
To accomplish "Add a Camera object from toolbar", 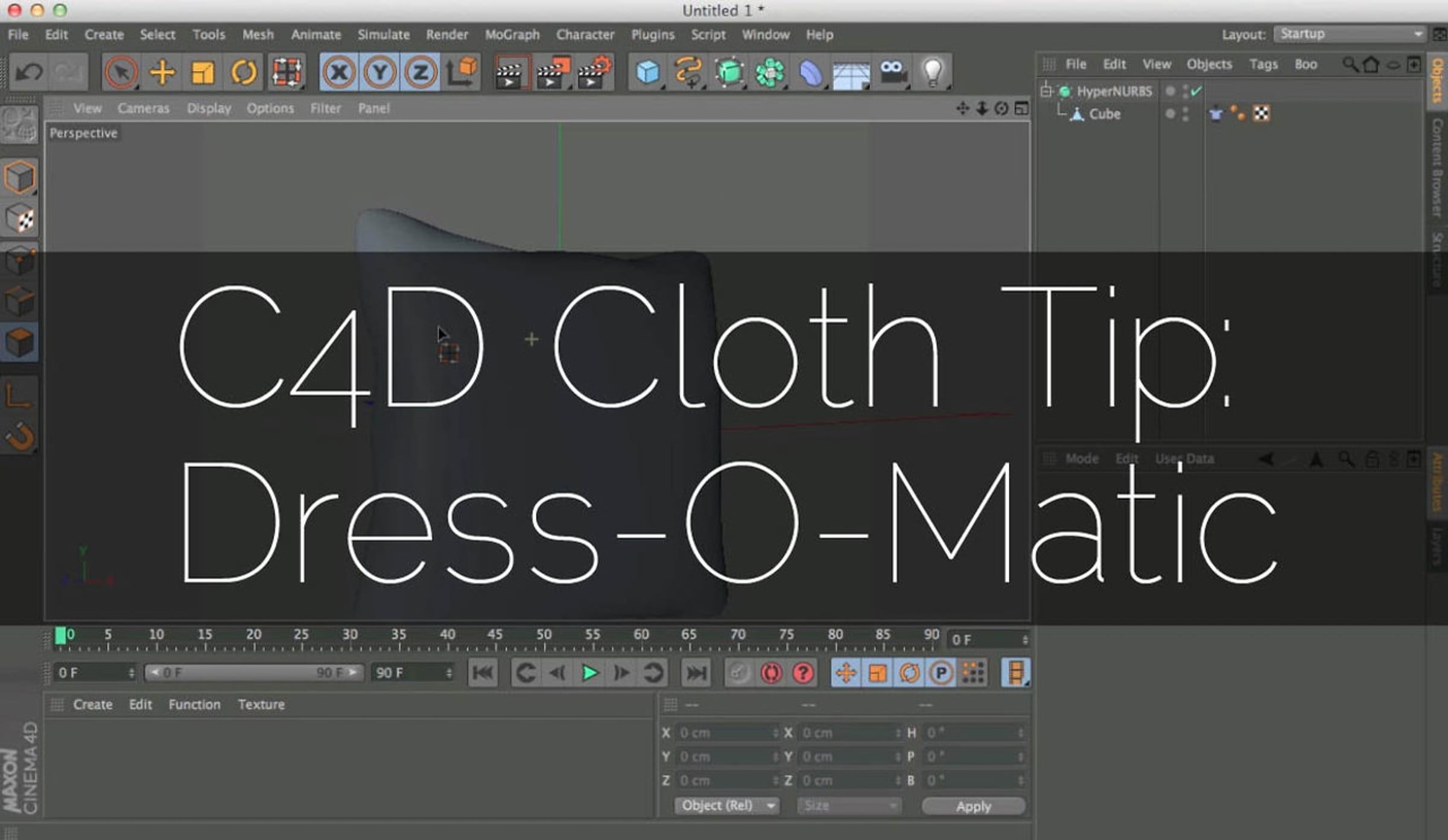I will [893, 72].
